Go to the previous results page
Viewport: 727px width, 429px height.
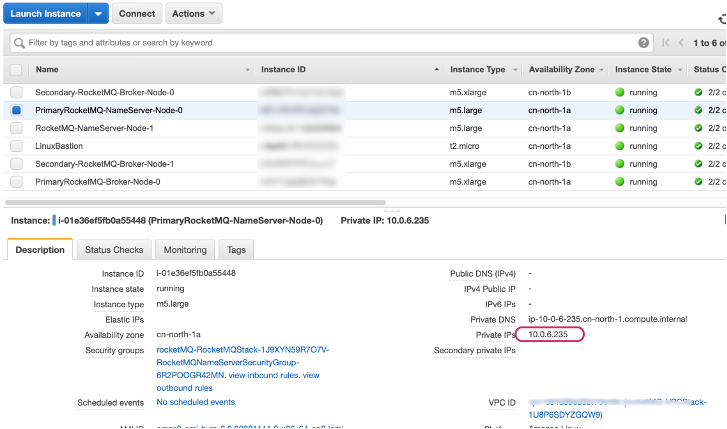(681, 43)
